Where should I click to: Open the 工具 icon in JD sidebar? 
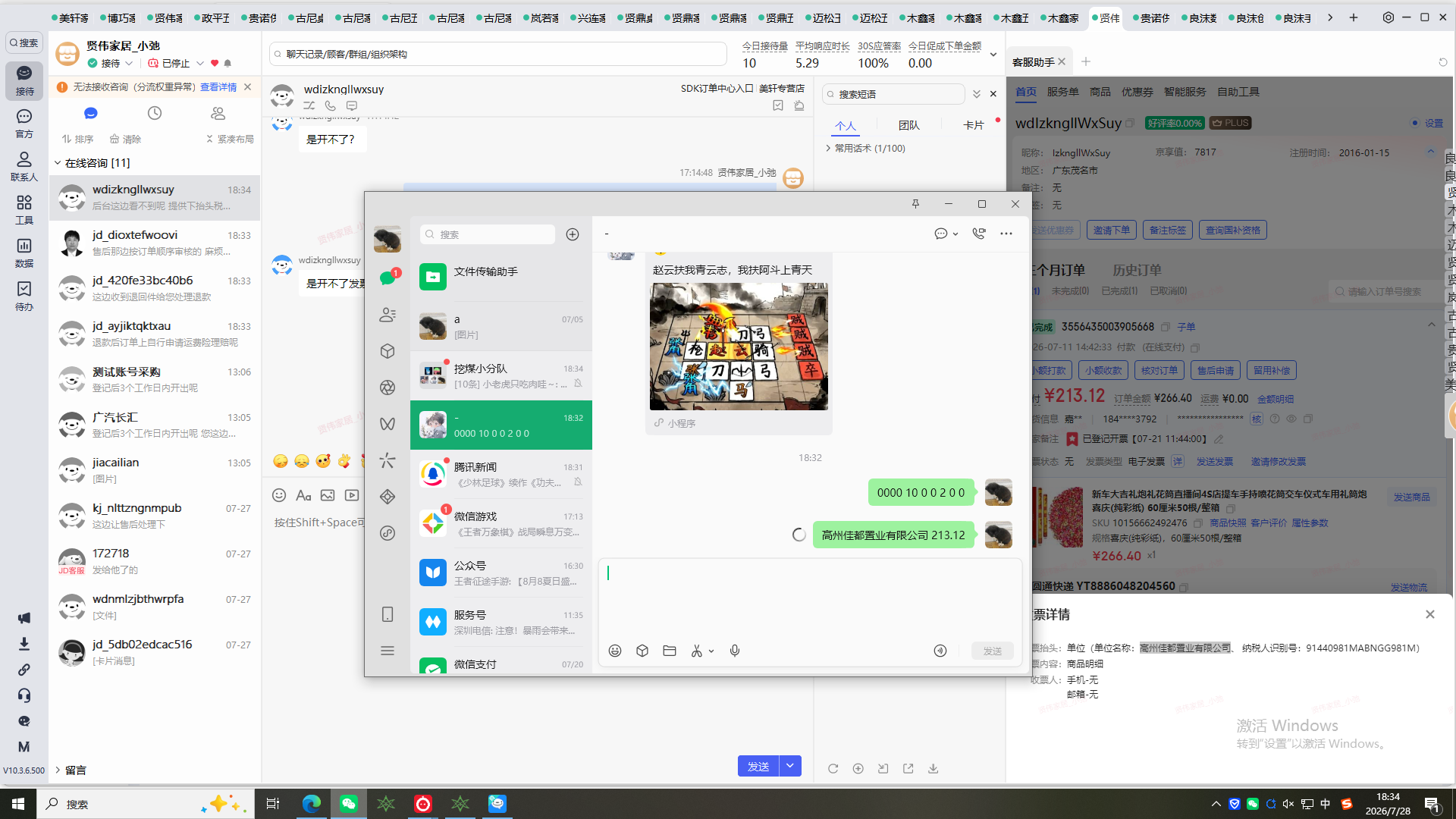tap(24, 209)
